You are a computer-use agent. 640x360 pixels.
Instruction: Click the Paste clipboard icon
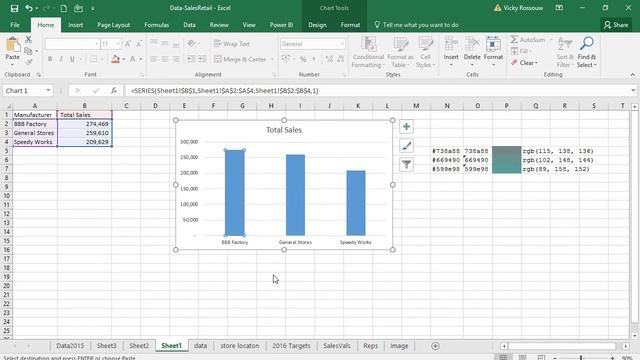[x=13, y=45]
